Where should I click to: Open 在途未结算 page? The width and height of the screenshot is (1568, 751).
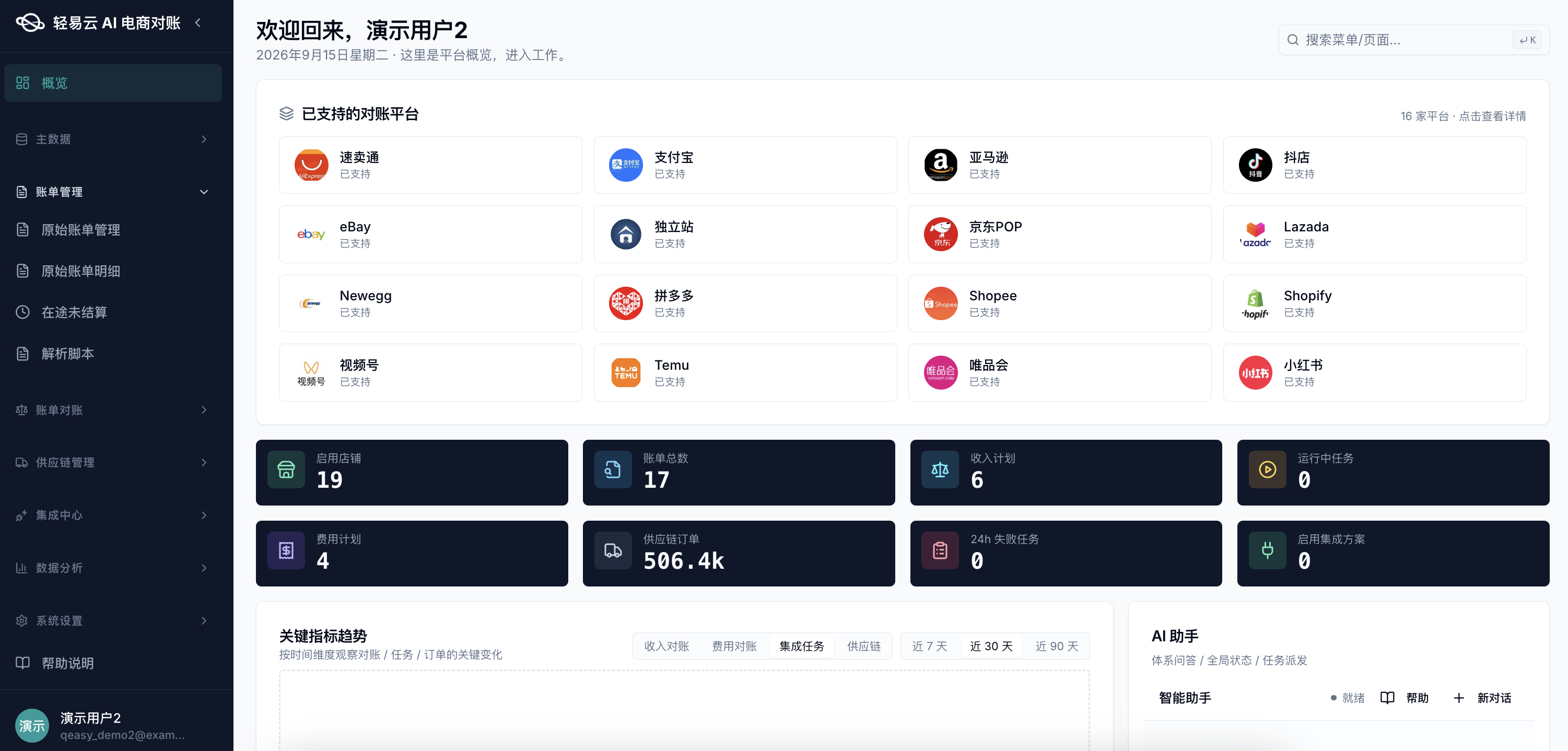(113, 312)
